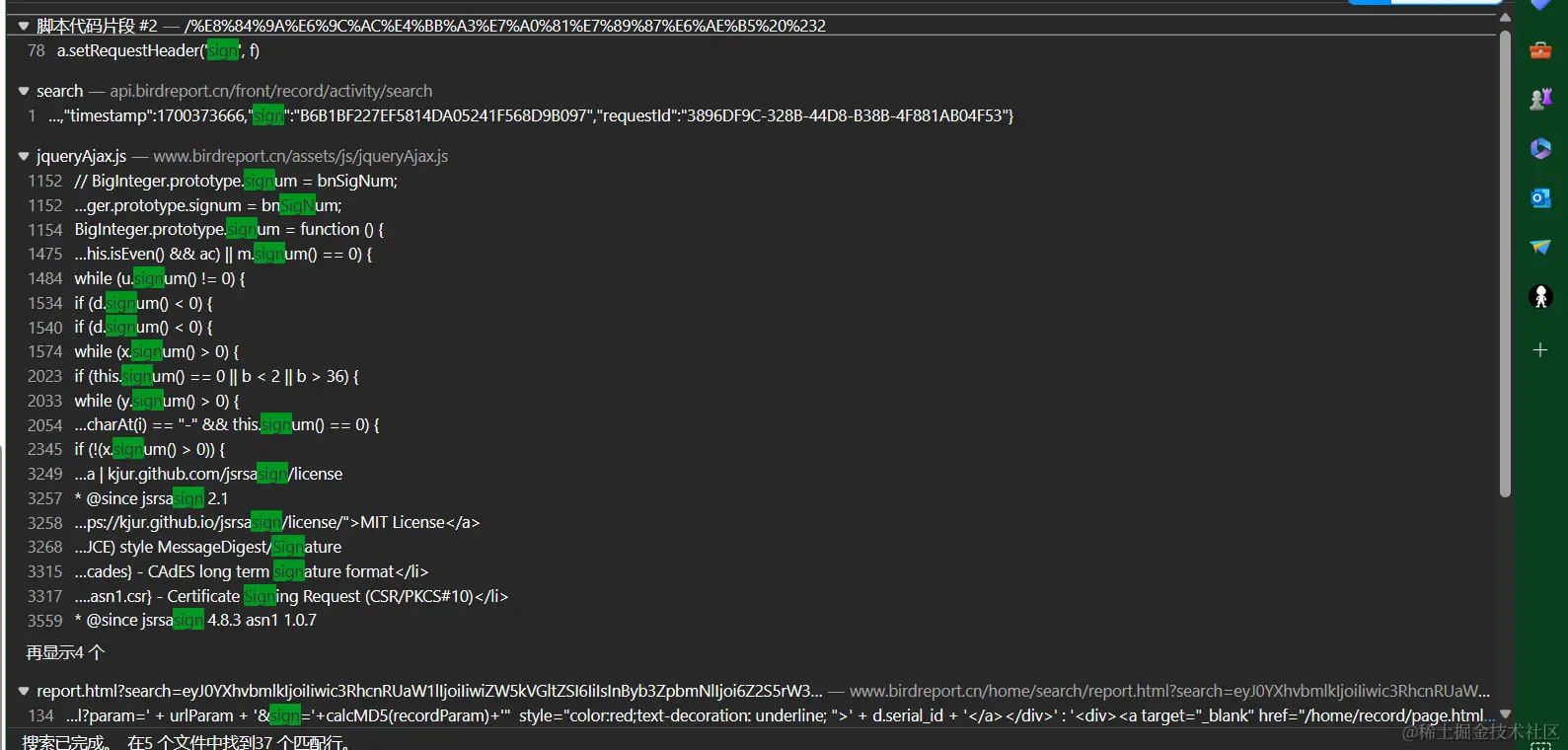Click the scroll-up arrow of the results scrollbar
The image size is (1568, 750).
(1505, 18)
